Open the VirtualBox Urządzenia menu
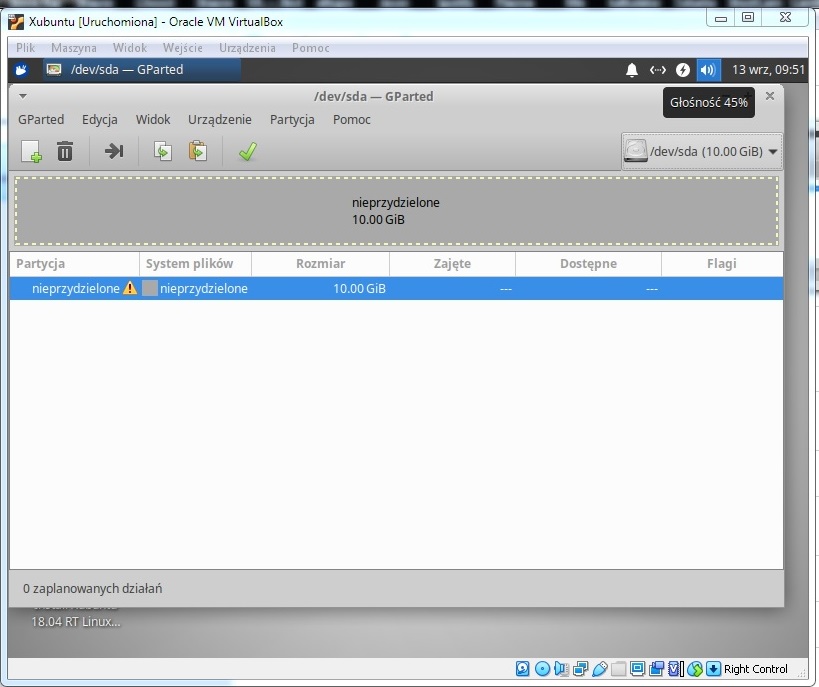819x687 pixels. [247, 48]
